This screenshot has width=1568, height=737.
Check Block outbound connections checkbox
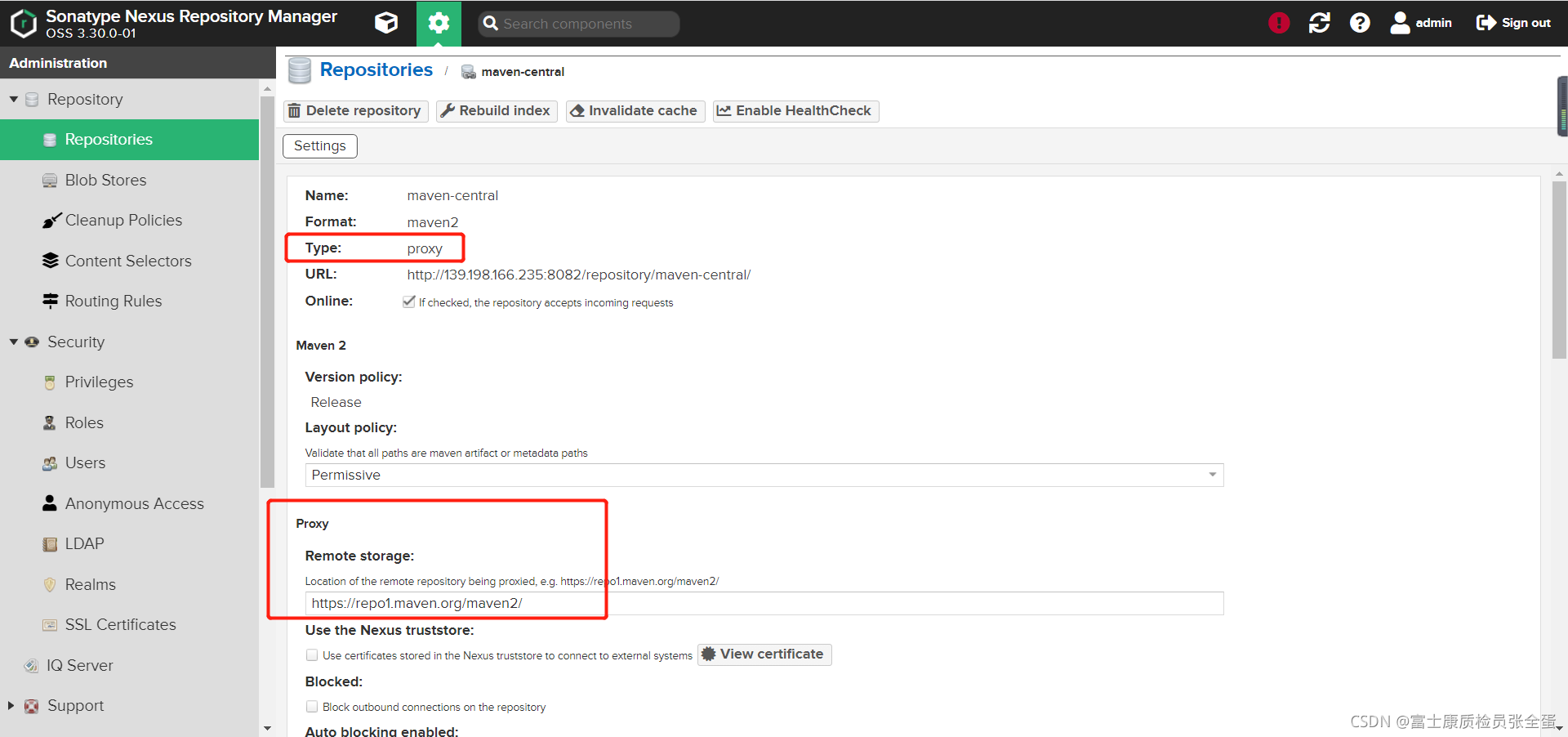click(312, 706)
